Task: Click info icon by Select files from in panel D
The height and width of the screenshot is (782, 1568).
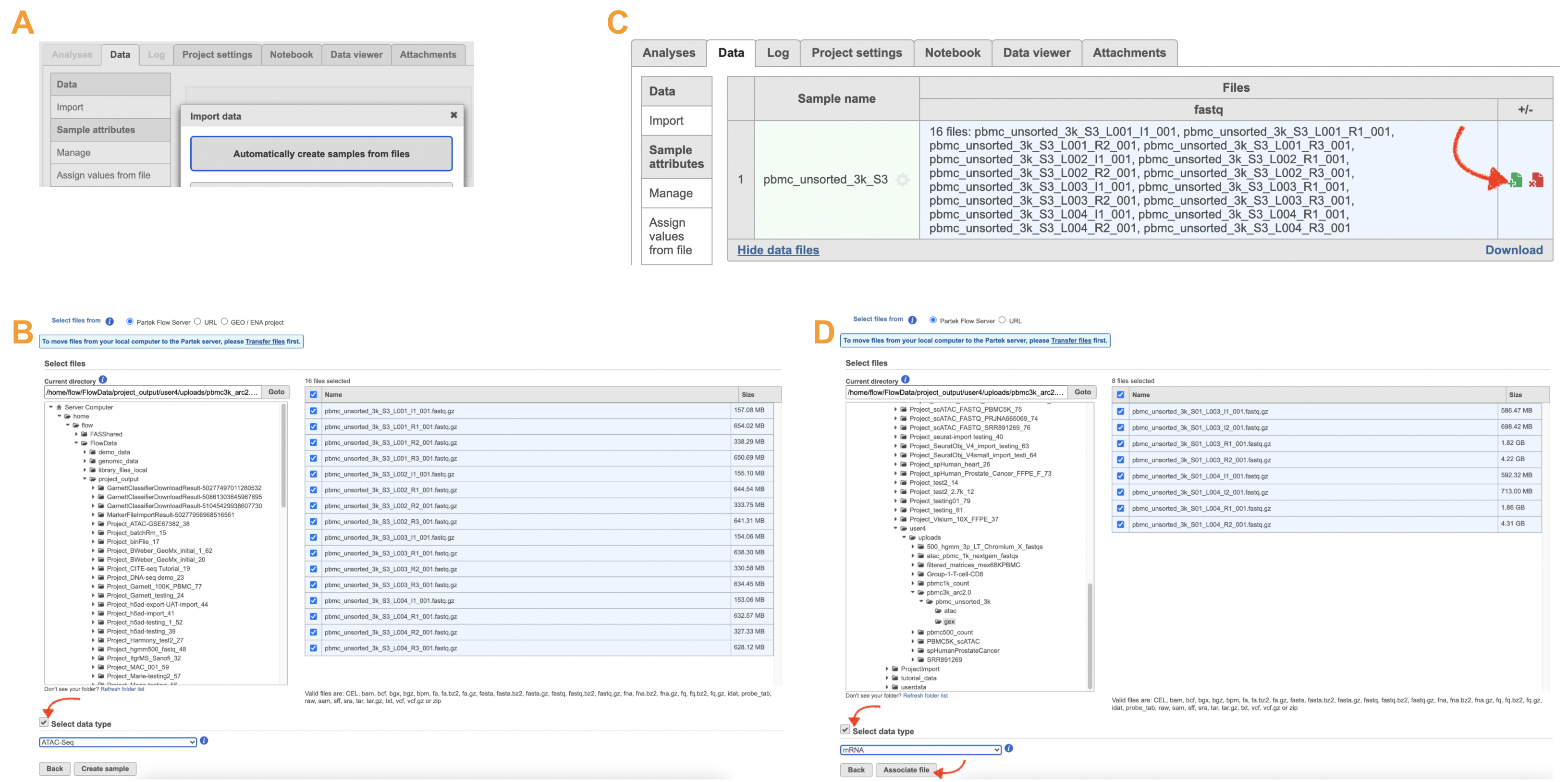Action: pyautogui.click(x=912, y=320)
